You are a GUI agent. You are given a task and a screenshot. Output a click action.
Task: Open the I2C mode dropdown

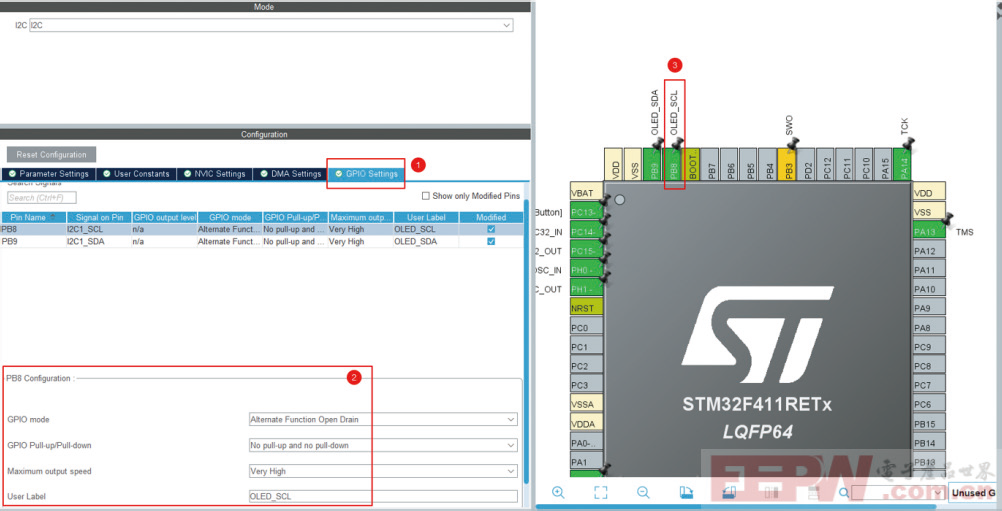pyautogui.click(x=270, y=25)
